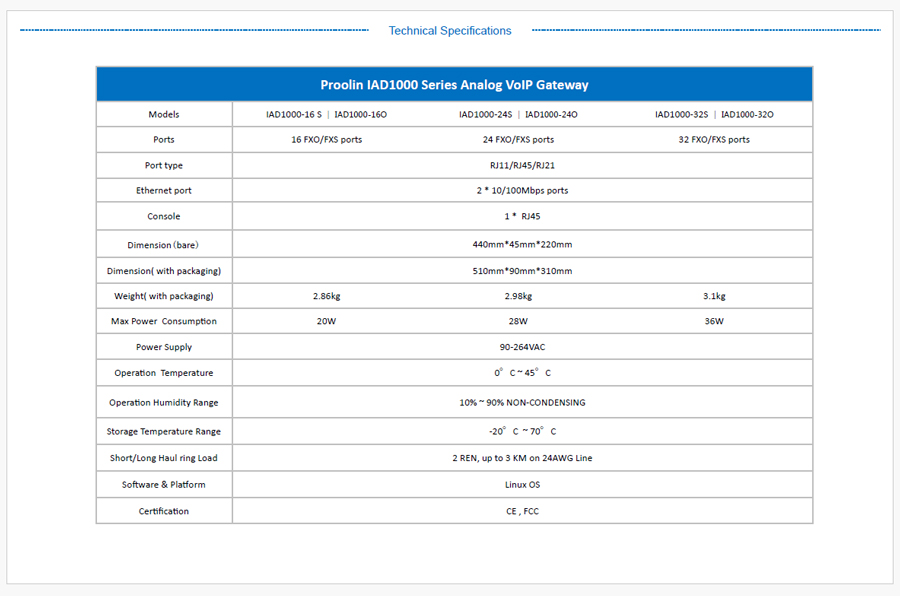
Task: Click the Ethernet port row label
Action: 164,190
